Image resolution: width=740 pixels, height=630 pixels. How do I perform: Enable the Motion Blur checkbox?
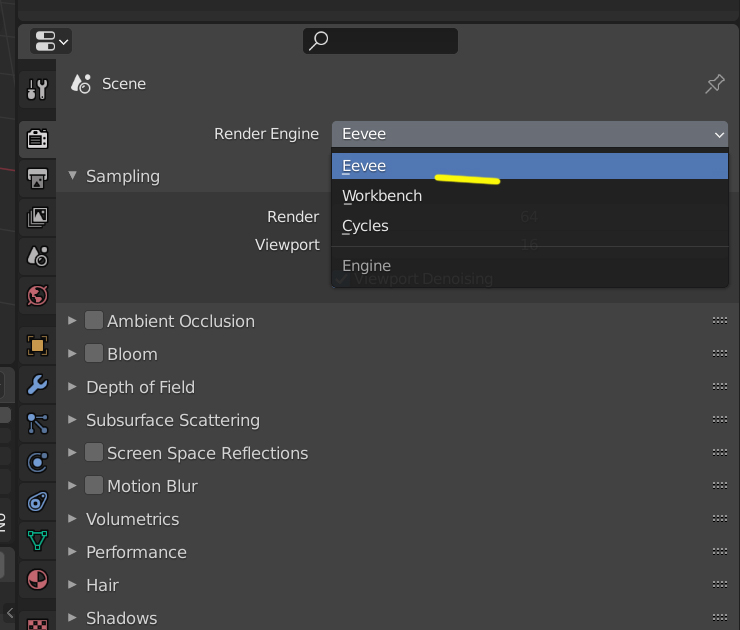coord(94,486)
